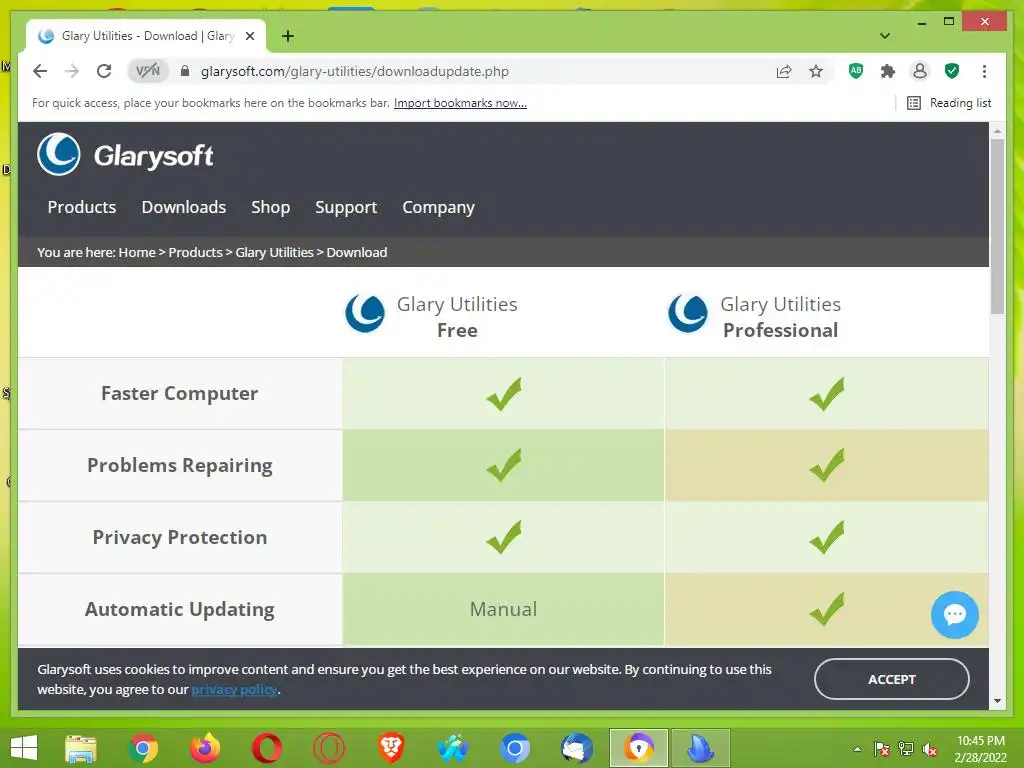Open the Downloads menu
The width and height of the screenshot is (1024, 768).
point(184,207)
